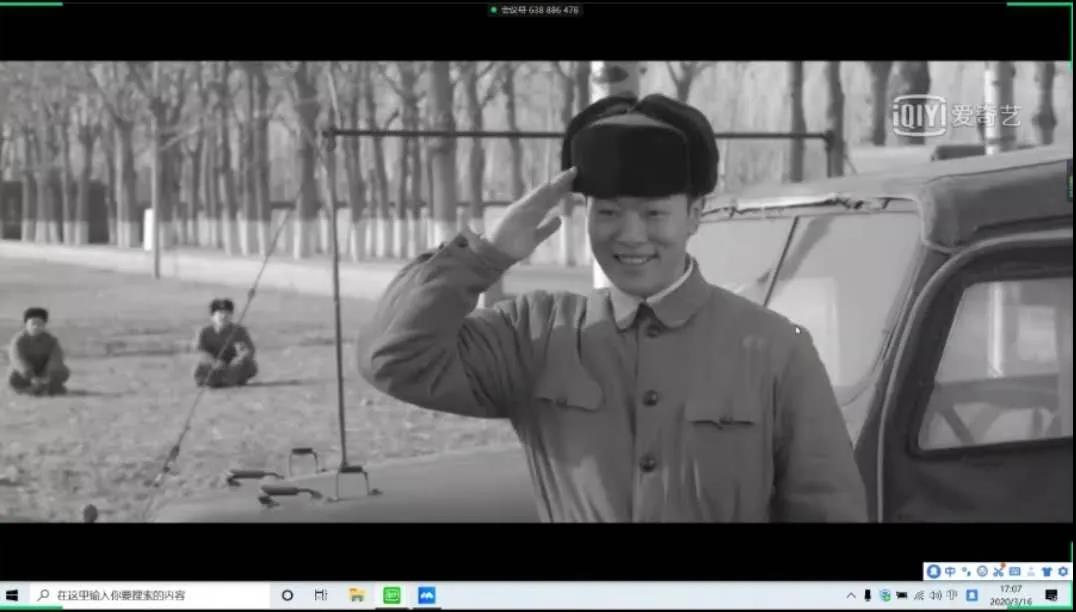
Task: Open the taskbar clock and date
Action: [x=1010, y=595]
